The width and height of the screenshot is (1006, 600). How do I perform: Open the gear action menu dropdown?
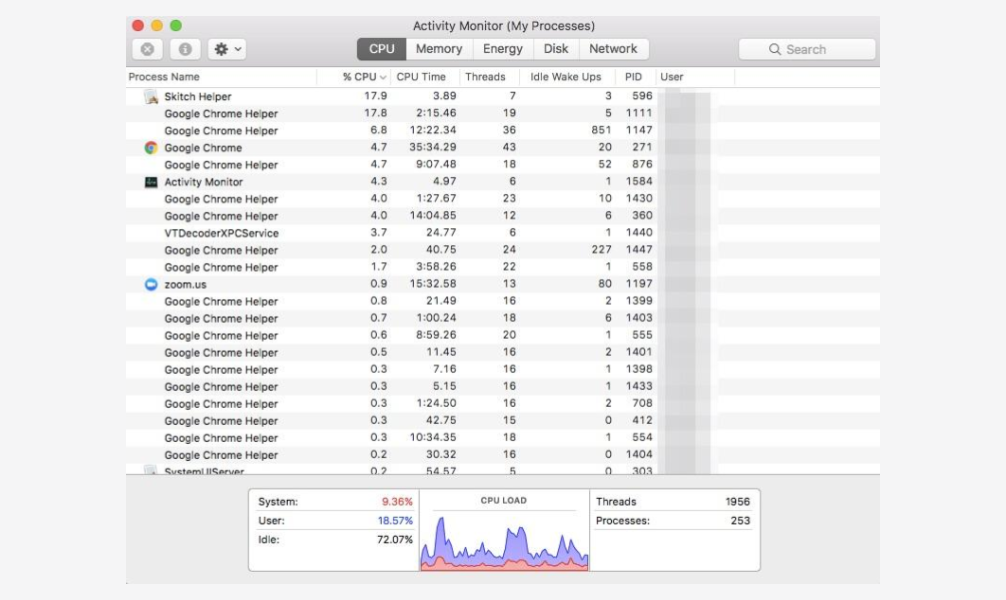pos(227,49)
